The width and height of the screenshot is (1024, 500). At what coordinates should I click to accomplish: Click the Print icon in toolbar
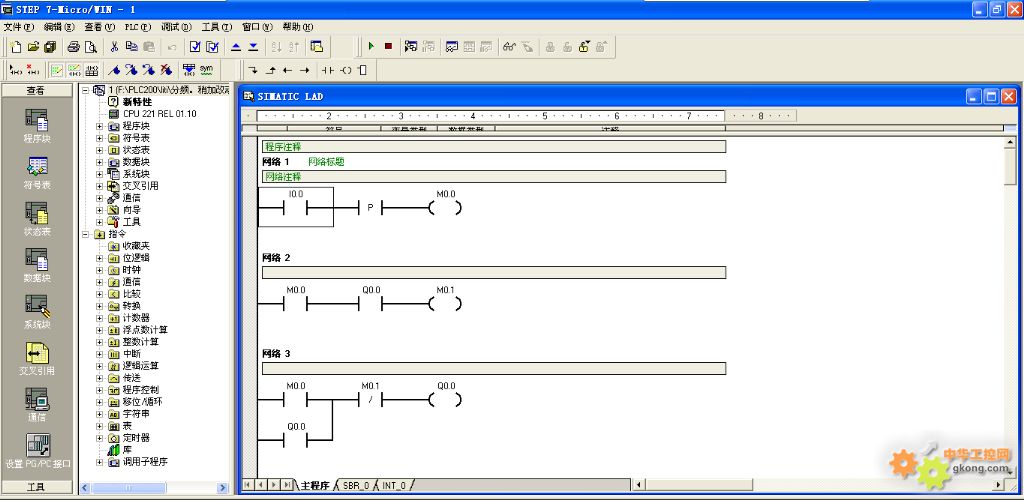[74, 47]
